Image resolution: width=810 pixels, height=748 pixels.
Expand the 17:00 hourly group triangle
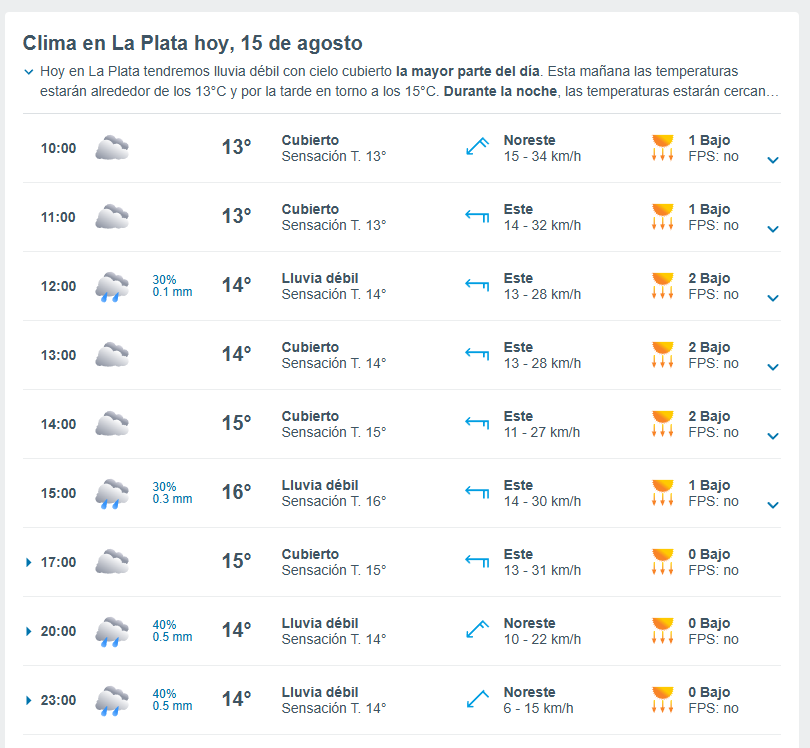coord(29,562)
